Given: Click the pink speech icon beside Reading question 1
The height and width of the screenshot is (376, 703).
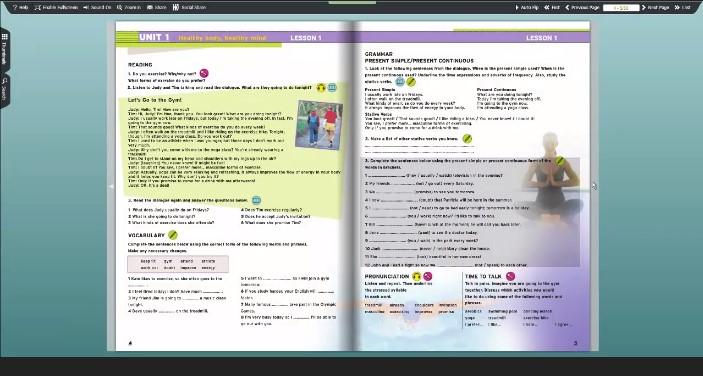Looking at the screenshot, I should coord(204,73).
